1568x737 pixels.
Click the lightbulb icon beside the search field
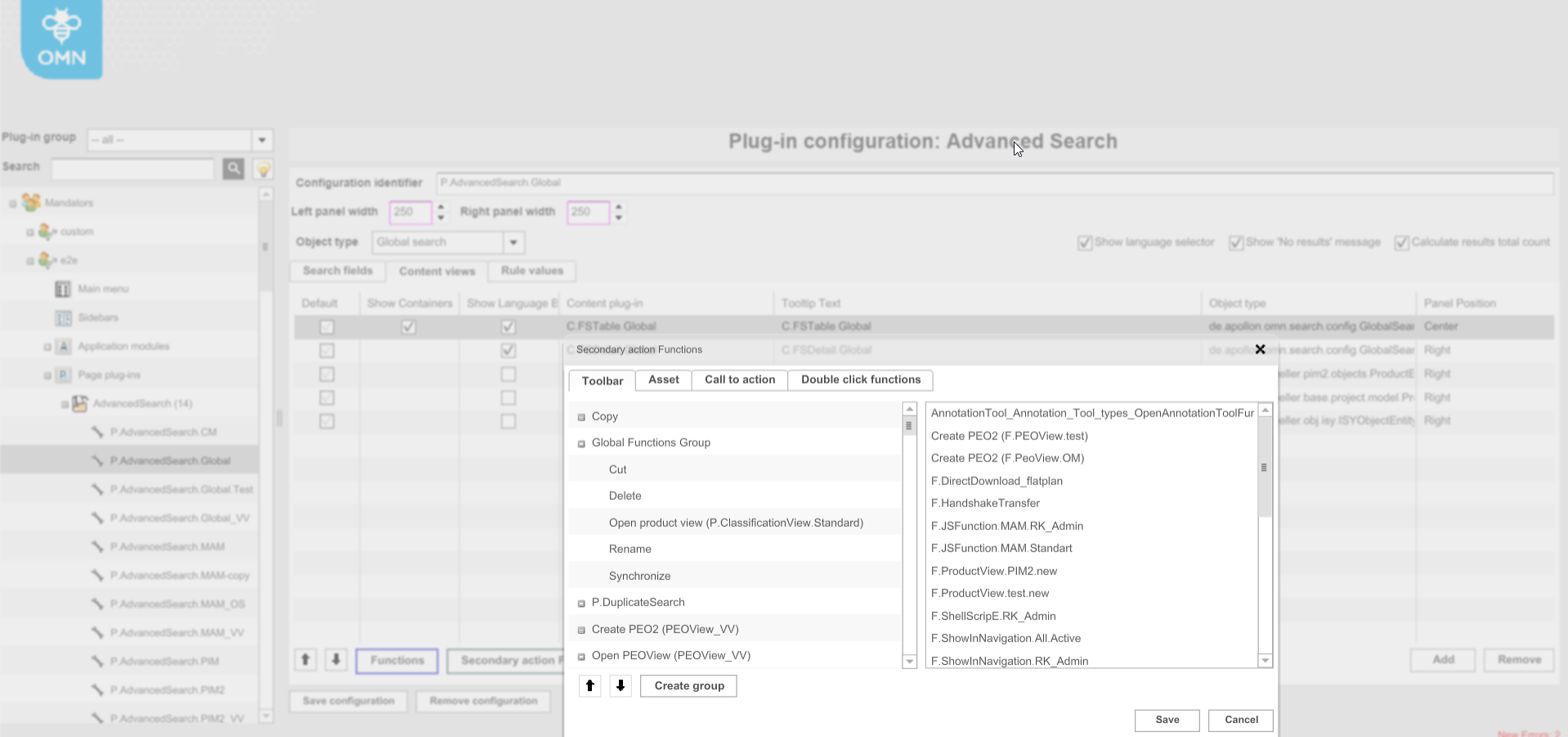[x=262, y=169]
